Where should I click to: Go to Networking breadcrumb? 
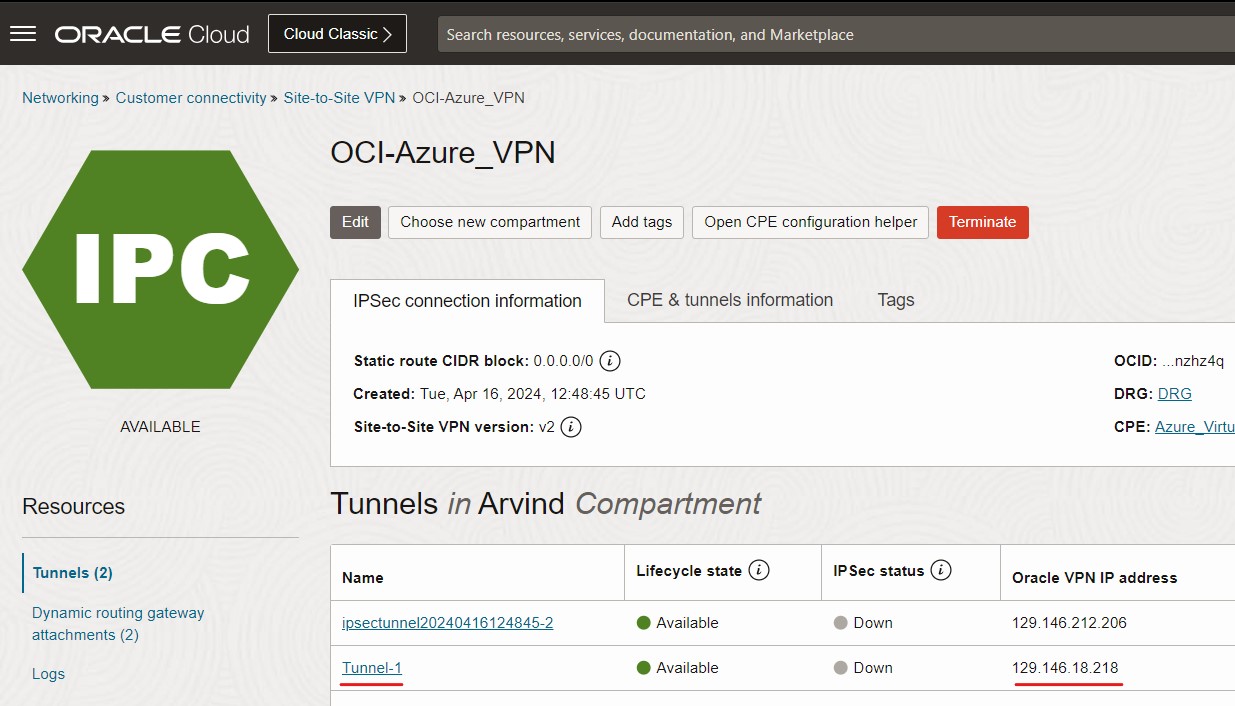(x=60, y=98)
